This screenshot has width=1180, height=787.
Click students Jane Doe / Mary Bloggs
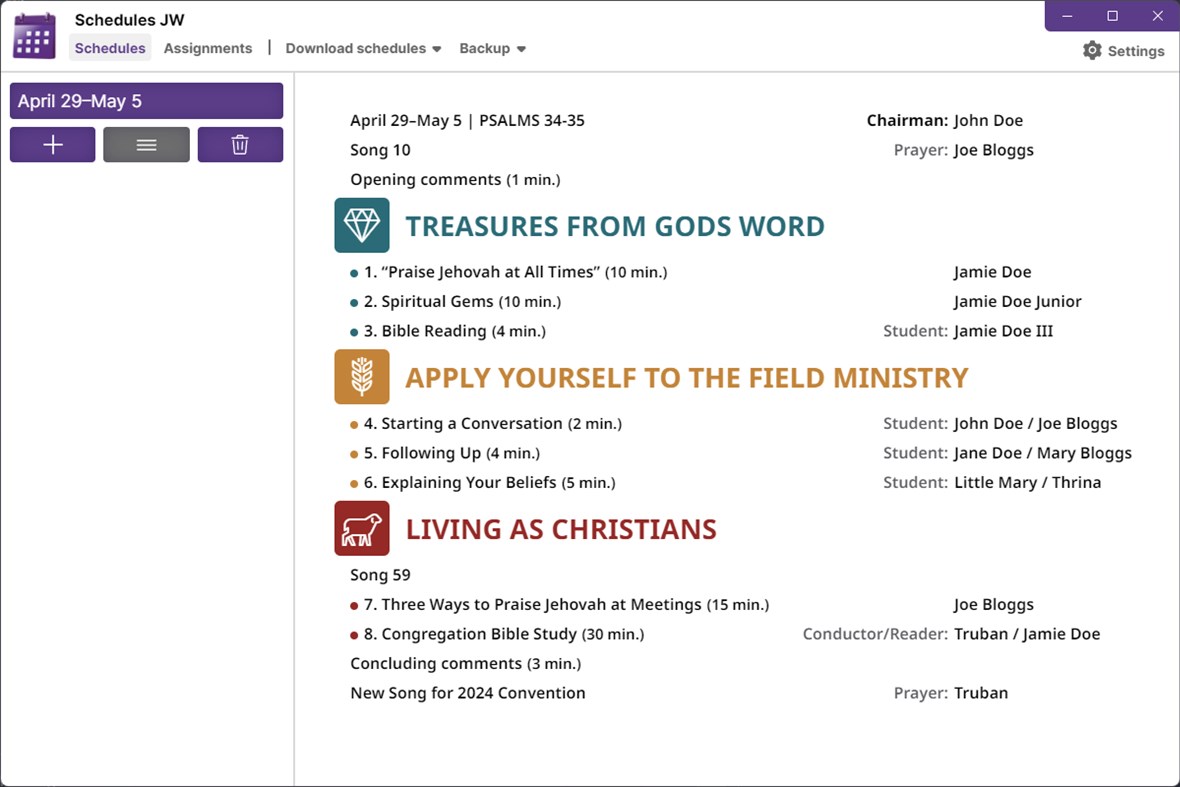(1043, 453)
